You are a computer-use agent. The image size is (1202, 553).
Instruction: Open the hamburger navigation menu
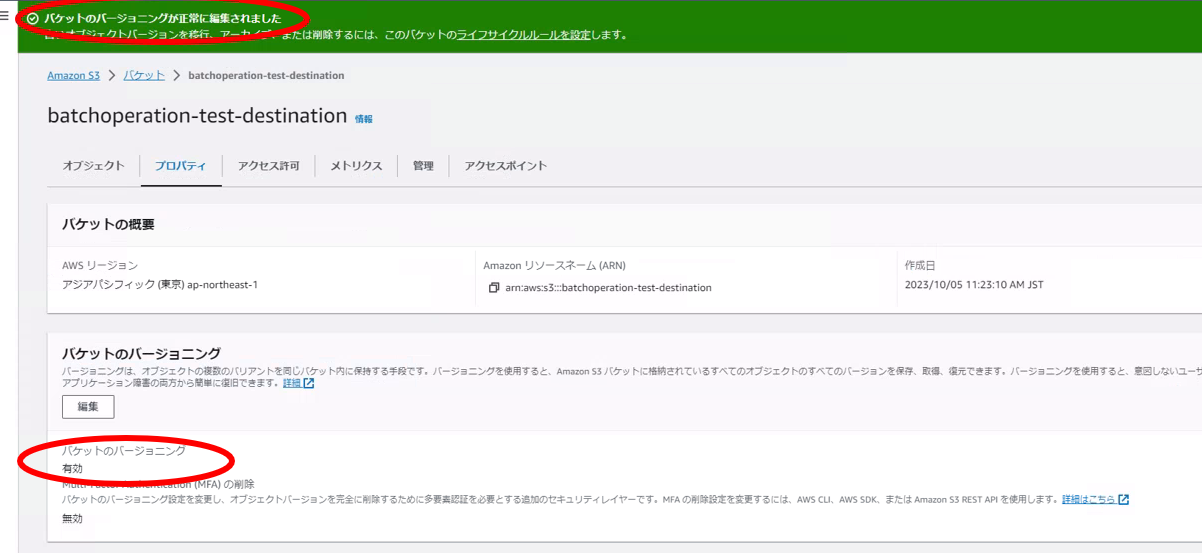tap(5, 16)
